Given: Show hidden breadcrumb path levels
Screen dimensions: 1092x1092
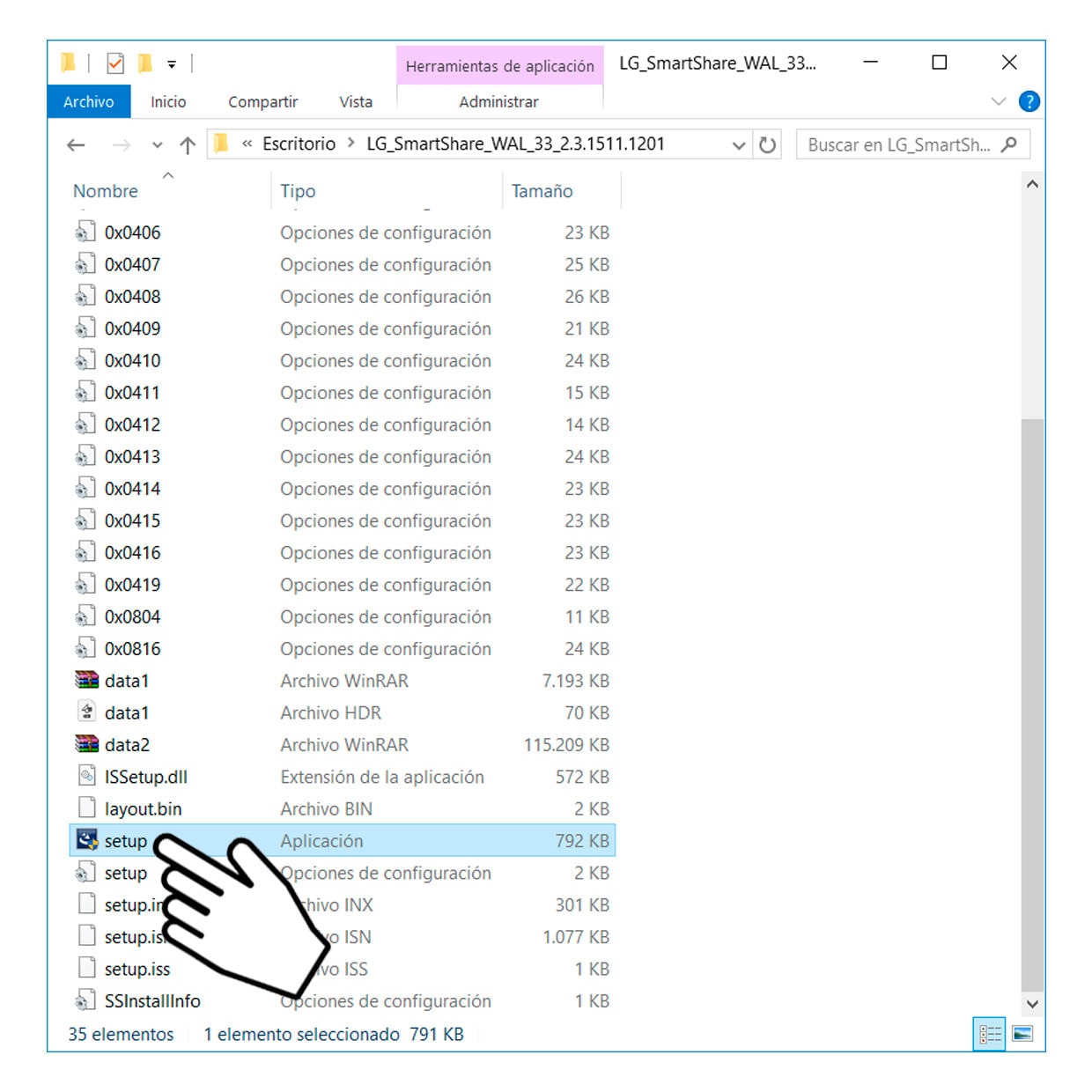Looking at the screenshot, I should point(247,144).
